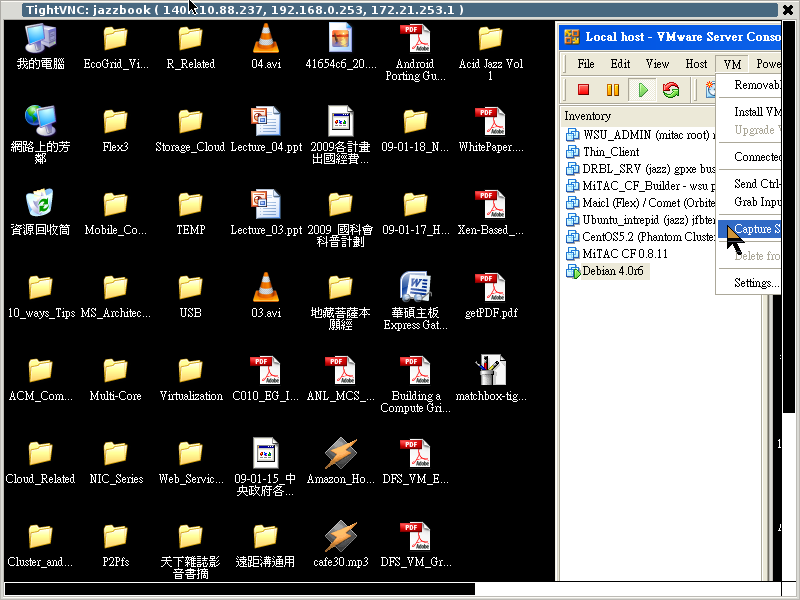Select the 03.avi VLC media file
Viewport: 800px width, 600px height.
click(x=266, y=295)
